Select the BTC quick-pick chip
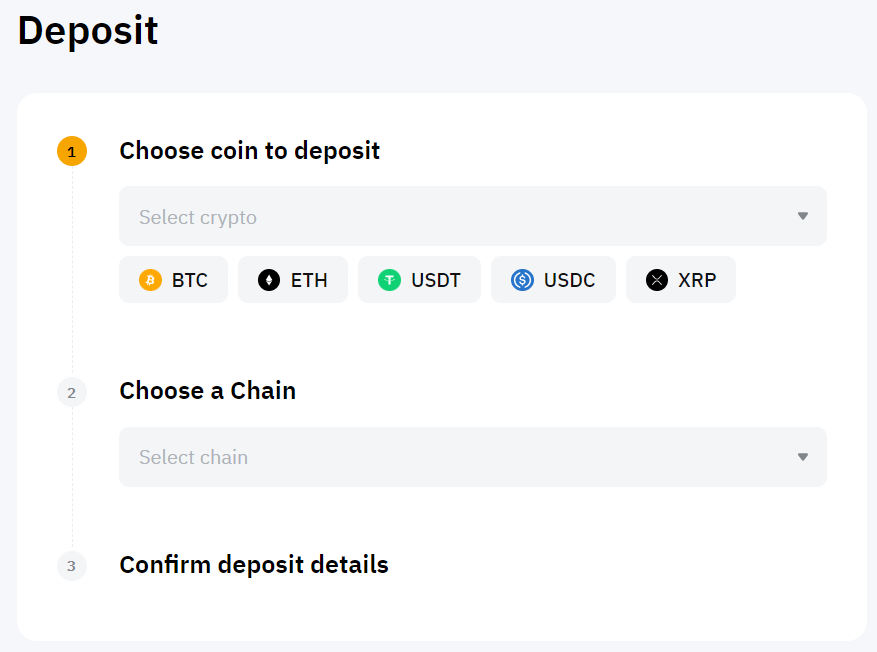This screenshot has height=652, width=877. tap(173, 280)
